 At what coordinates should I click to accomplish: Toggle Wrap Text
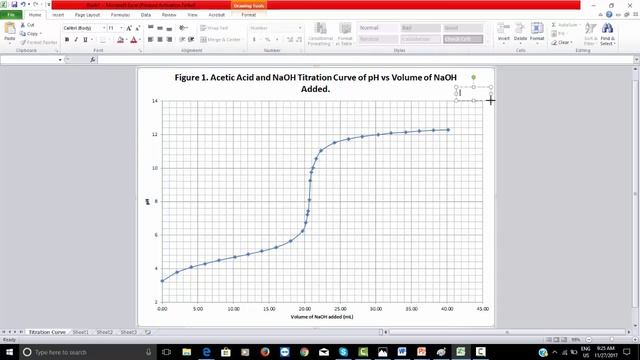click(x=214, y=28)
